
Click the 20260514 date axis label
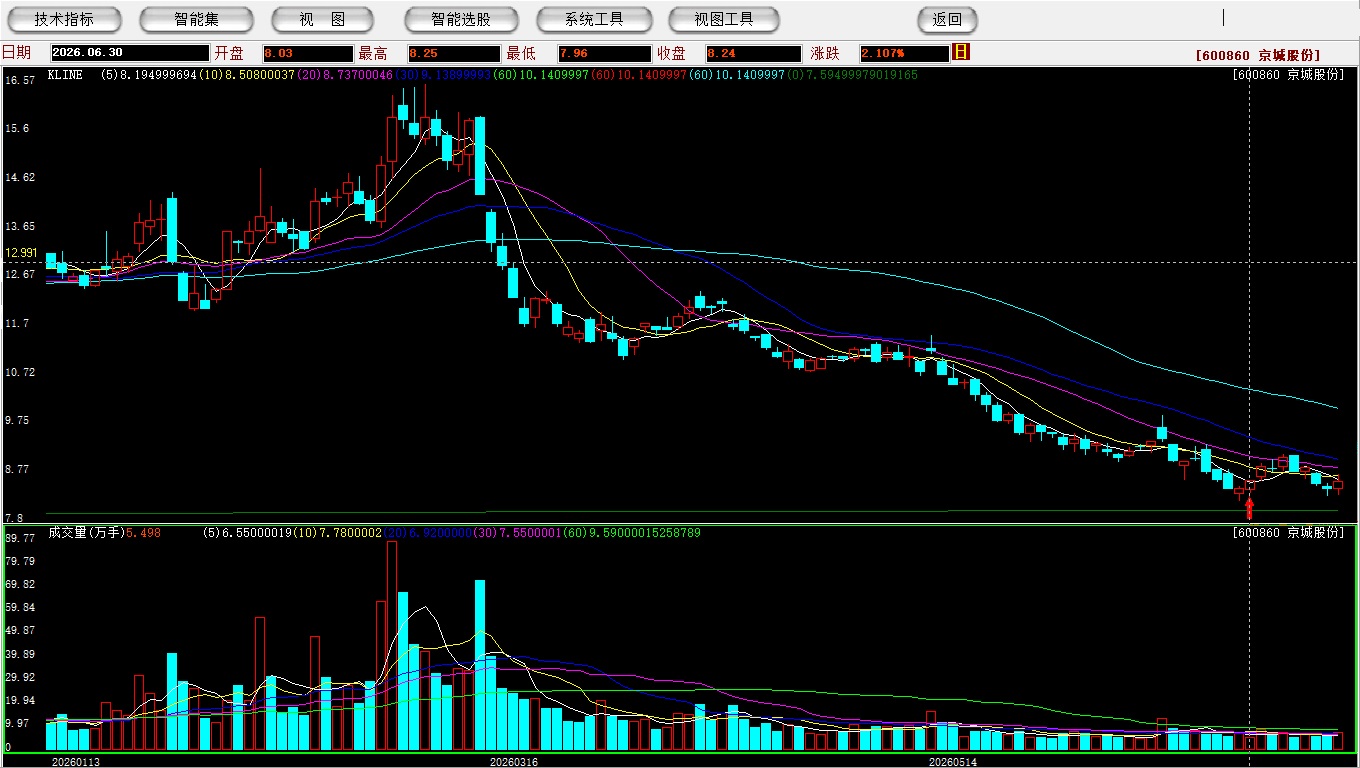[953, 762]
